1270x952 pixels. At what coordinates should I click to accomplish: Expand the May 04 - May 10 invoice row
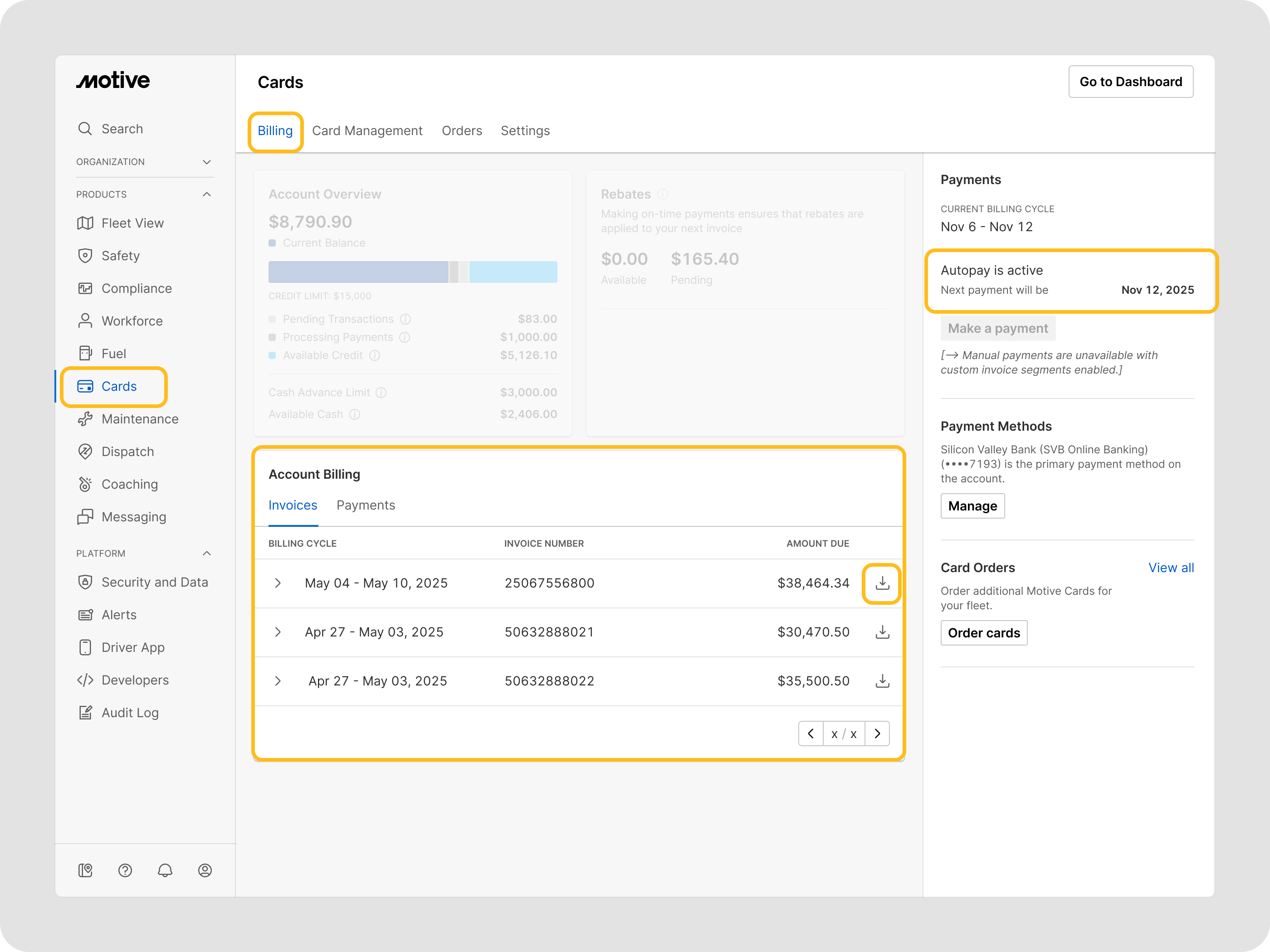[278, 583]
